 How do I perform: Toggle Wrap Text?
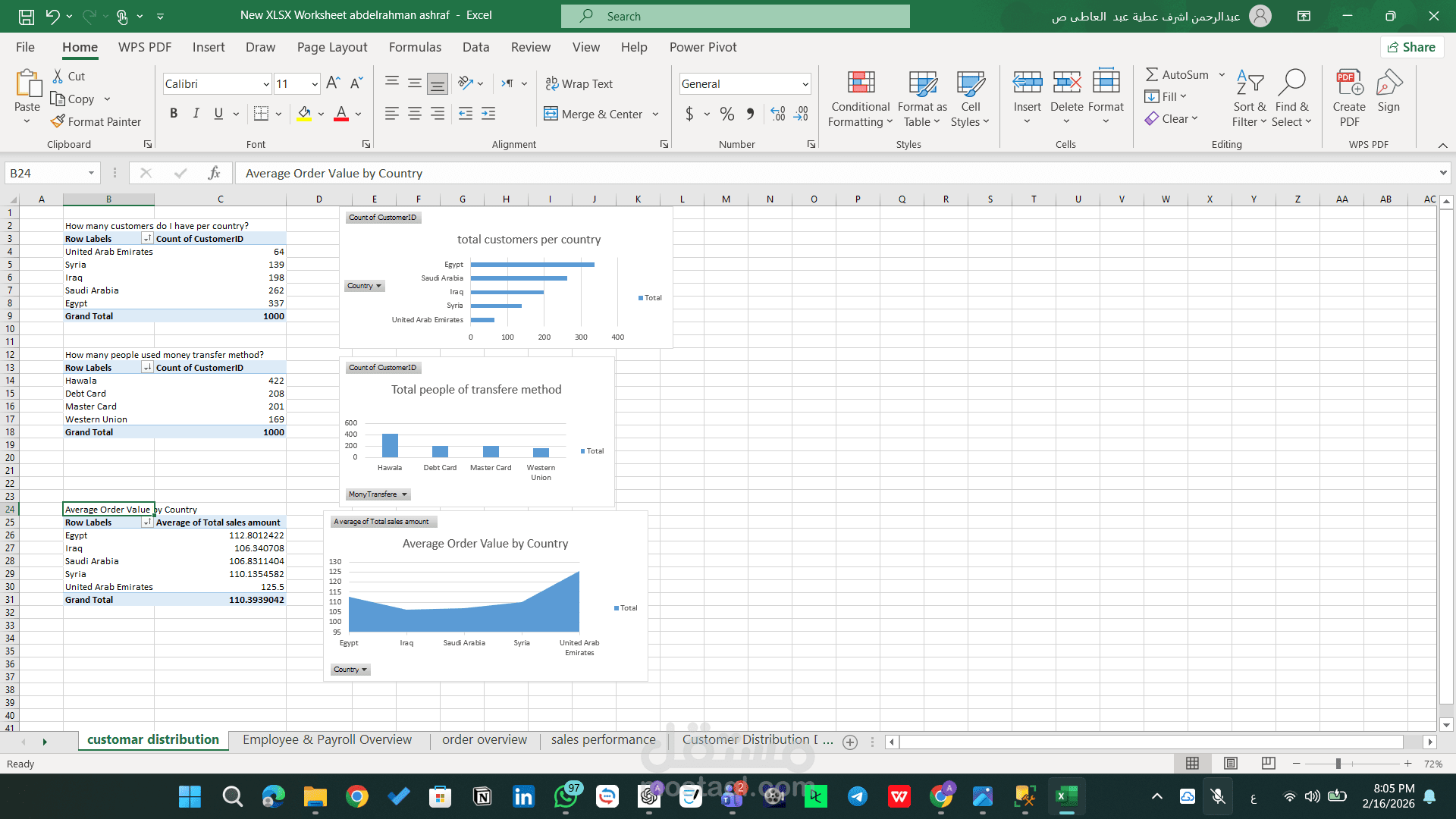[x=579, y=84]
